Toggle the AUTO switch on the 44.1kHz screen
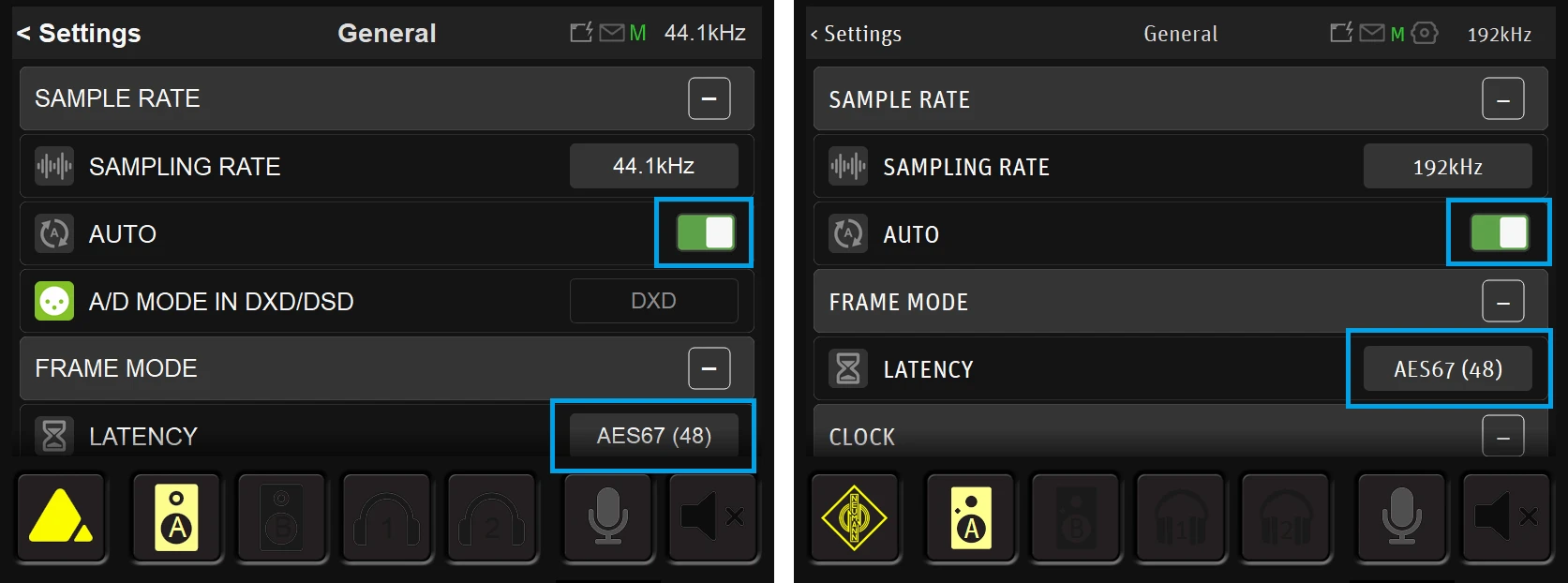Image resolution: width=1568 pixels, height=583 pixels. coord(706,232)
